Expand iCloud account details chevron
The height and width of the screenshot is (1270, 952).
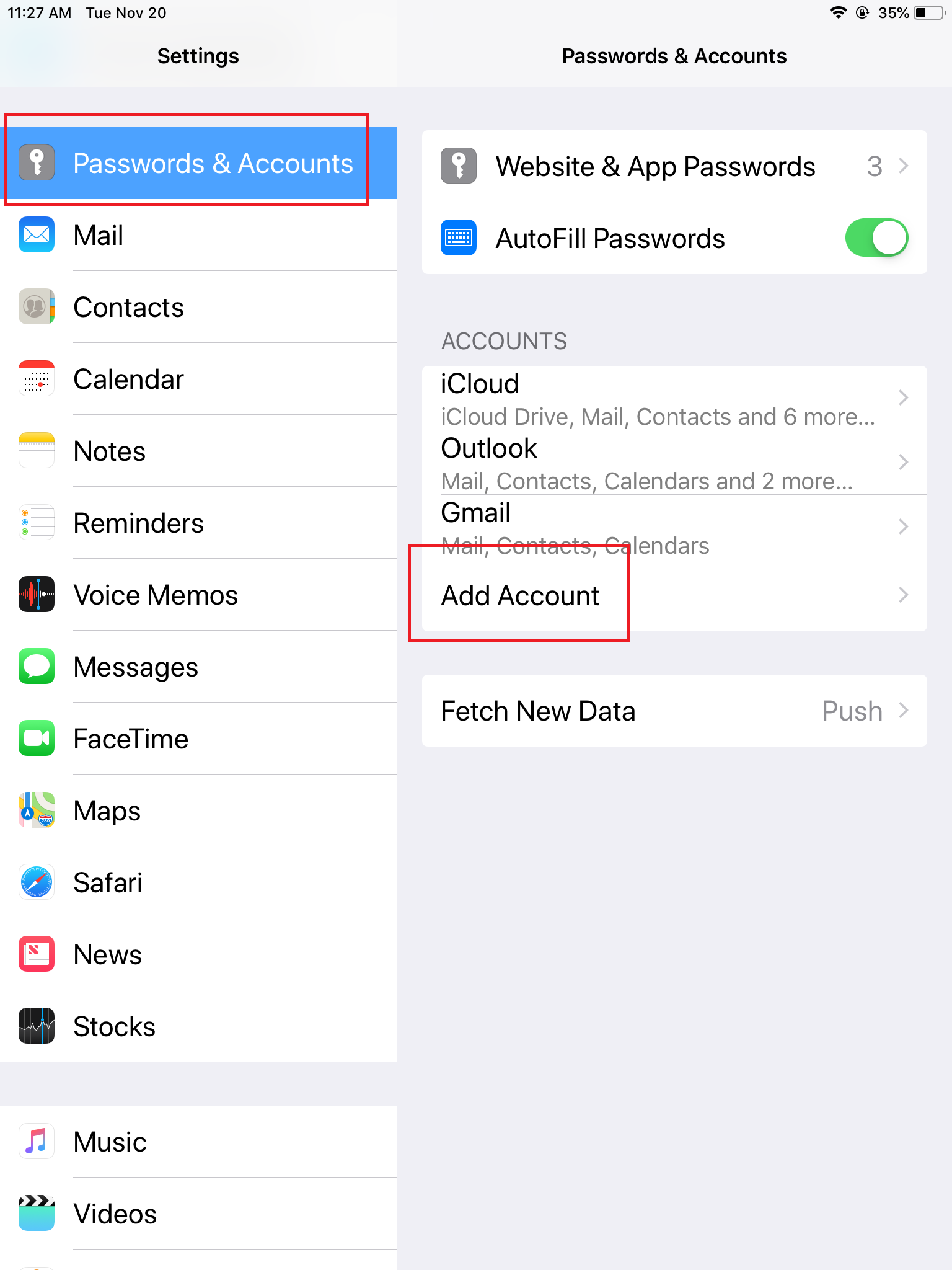(x=904, y=397)
